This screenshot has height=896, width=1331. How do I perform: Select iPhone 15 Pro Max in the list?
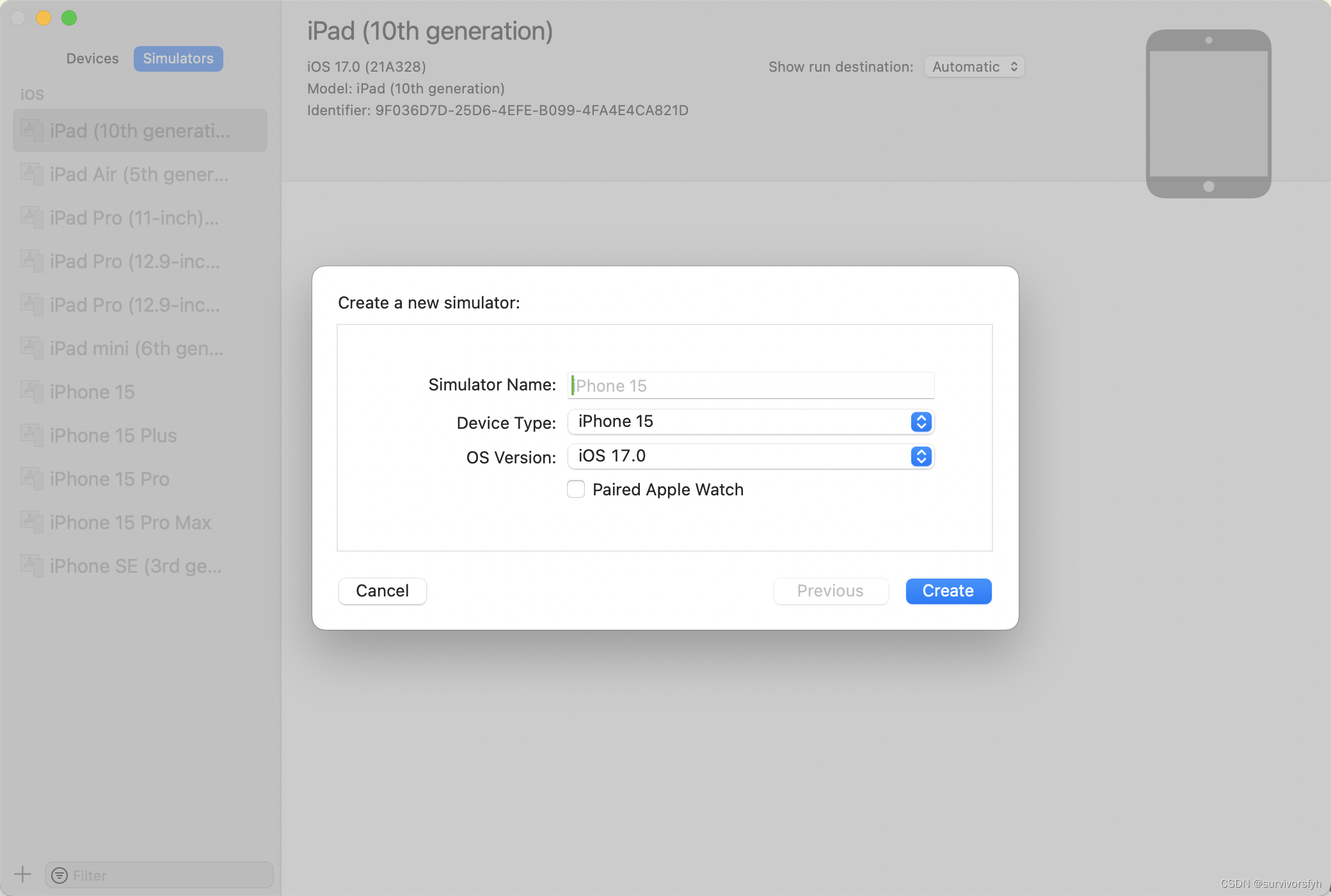tap(140, 522)
